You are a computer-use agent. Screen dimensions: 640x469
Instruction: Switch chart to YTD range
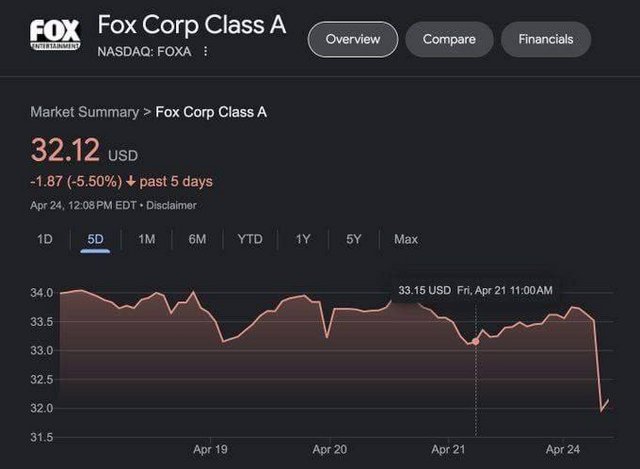(250, 239)
